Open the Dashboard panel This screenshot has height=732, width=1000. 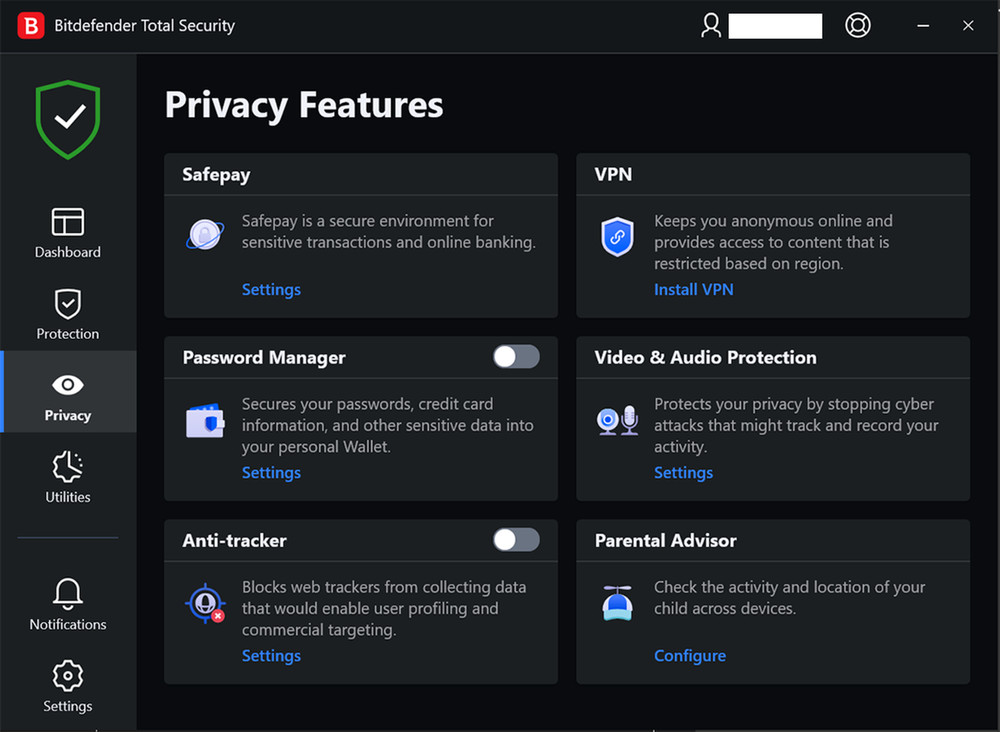tap(67, 232)
